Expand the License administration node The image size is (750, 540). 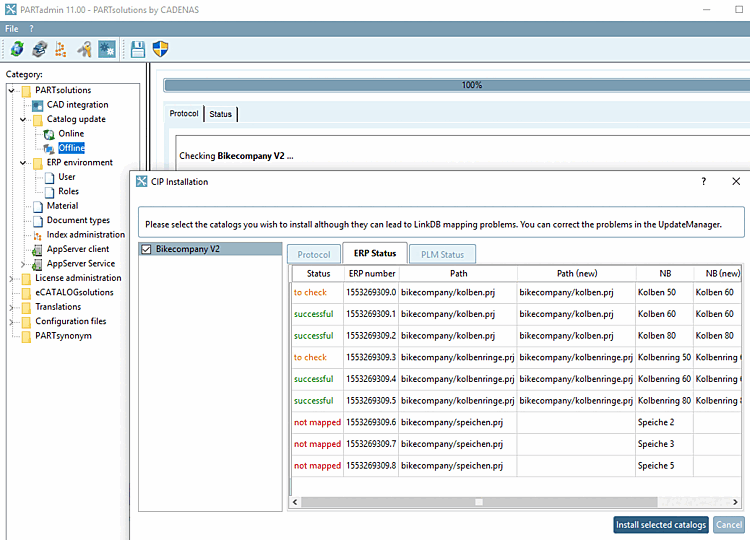pyautogui.click(x=11, y=278)
